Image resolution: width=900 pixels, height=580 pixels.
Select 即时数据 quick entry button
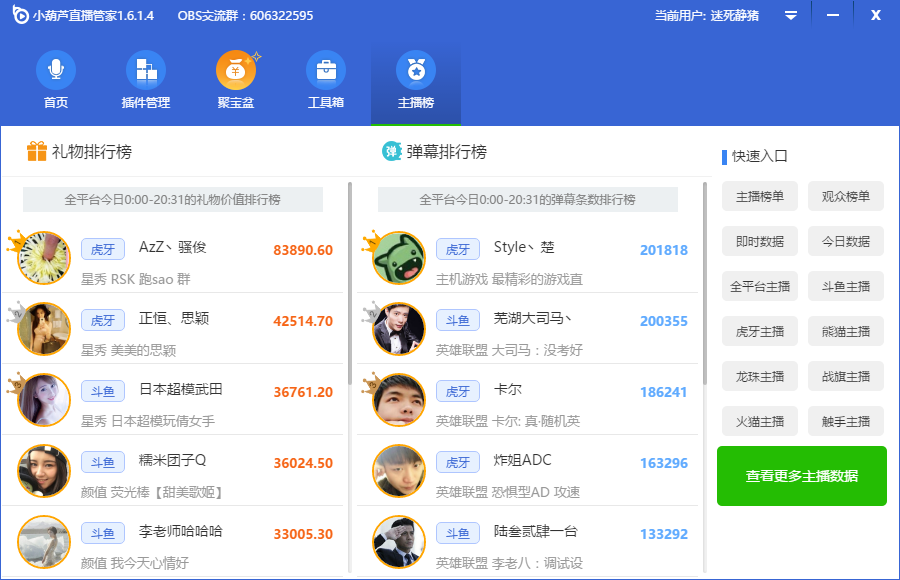760,242
